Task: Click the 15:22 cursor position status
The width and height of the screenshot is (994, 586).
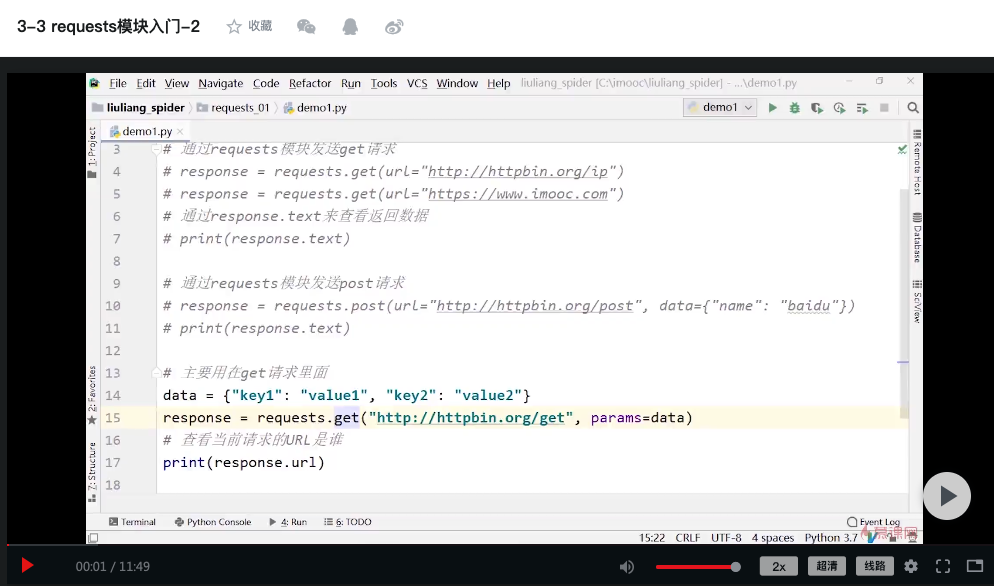Action: click(652, 538)
